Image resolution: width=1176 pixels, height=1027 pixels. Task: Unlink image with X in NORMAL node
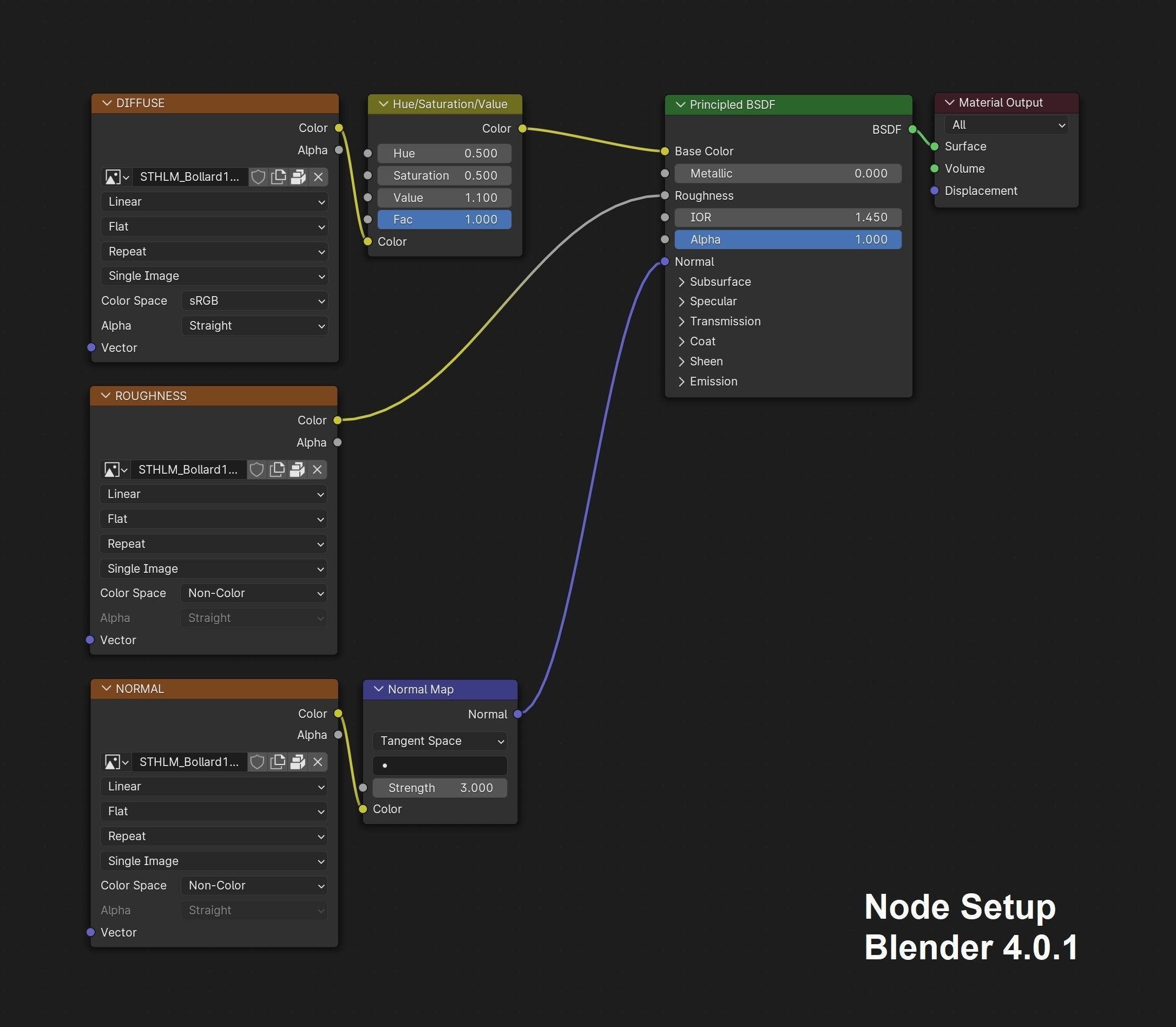pyautogui.click(x=318, y=762)
